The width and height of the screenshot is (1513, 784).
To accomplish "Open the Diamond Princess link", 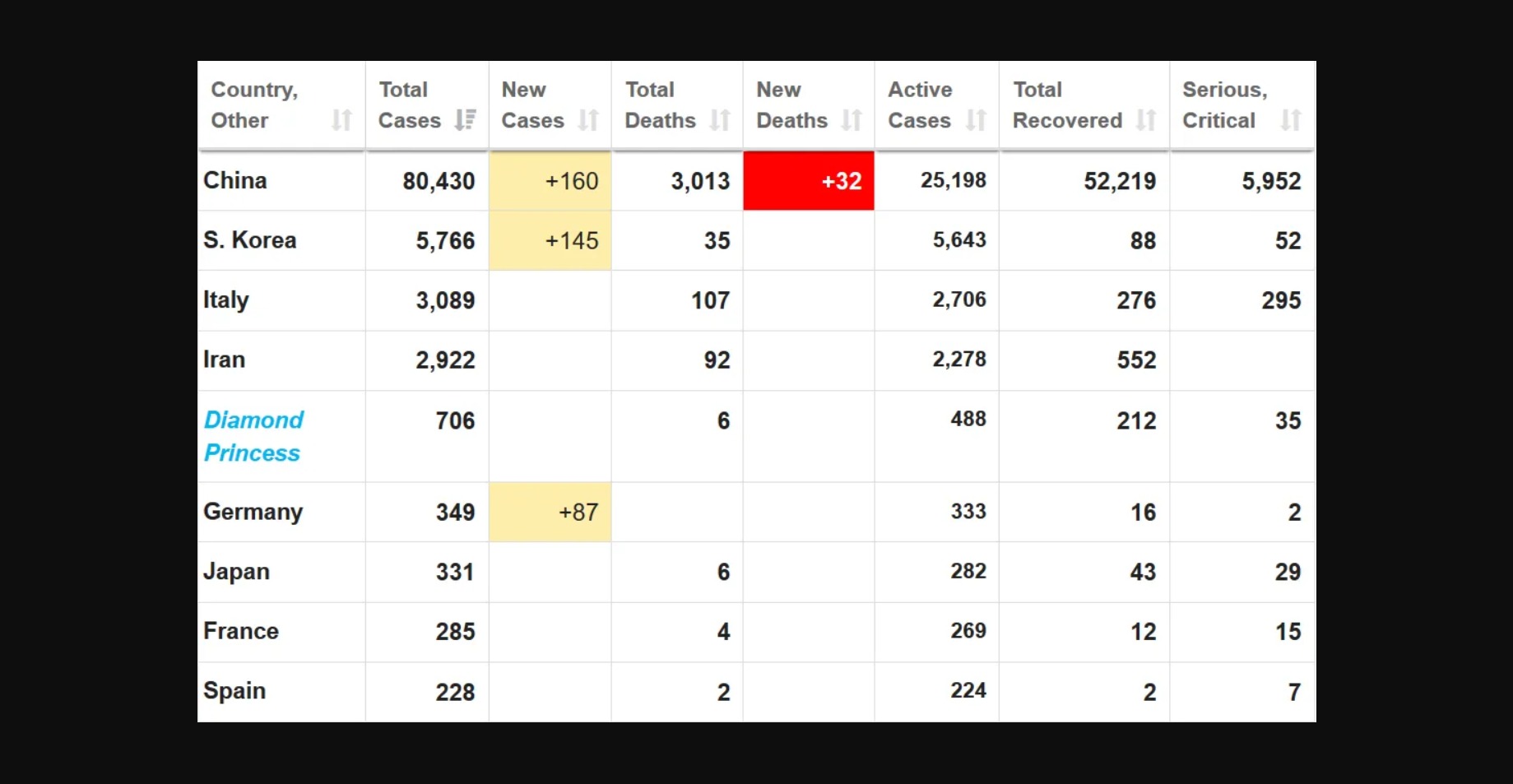I will coord(253,436).
